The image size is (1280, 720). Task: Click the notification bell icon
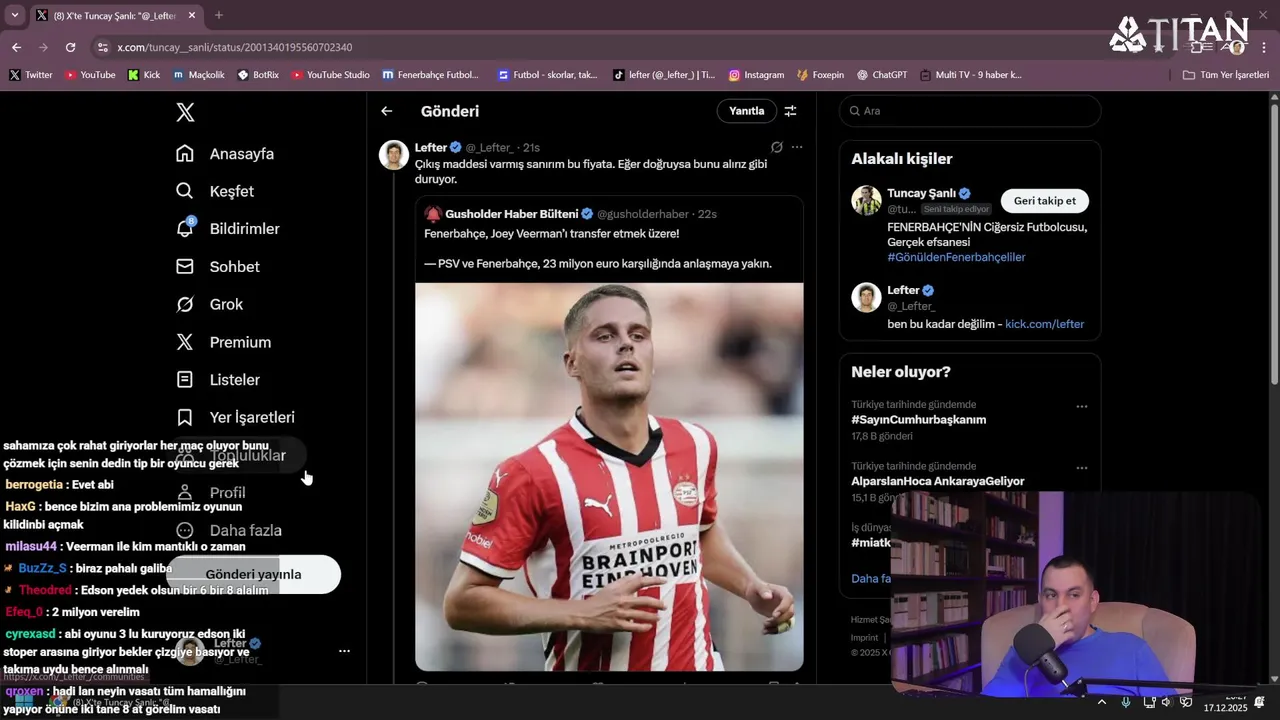point(185,229)
